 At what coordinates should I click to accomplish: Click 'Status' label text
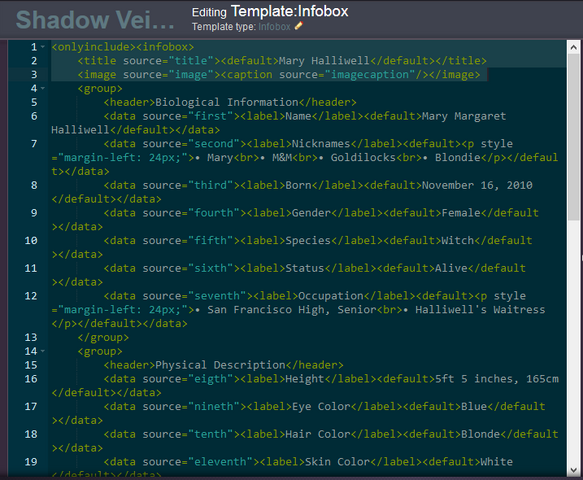(305, 268)
